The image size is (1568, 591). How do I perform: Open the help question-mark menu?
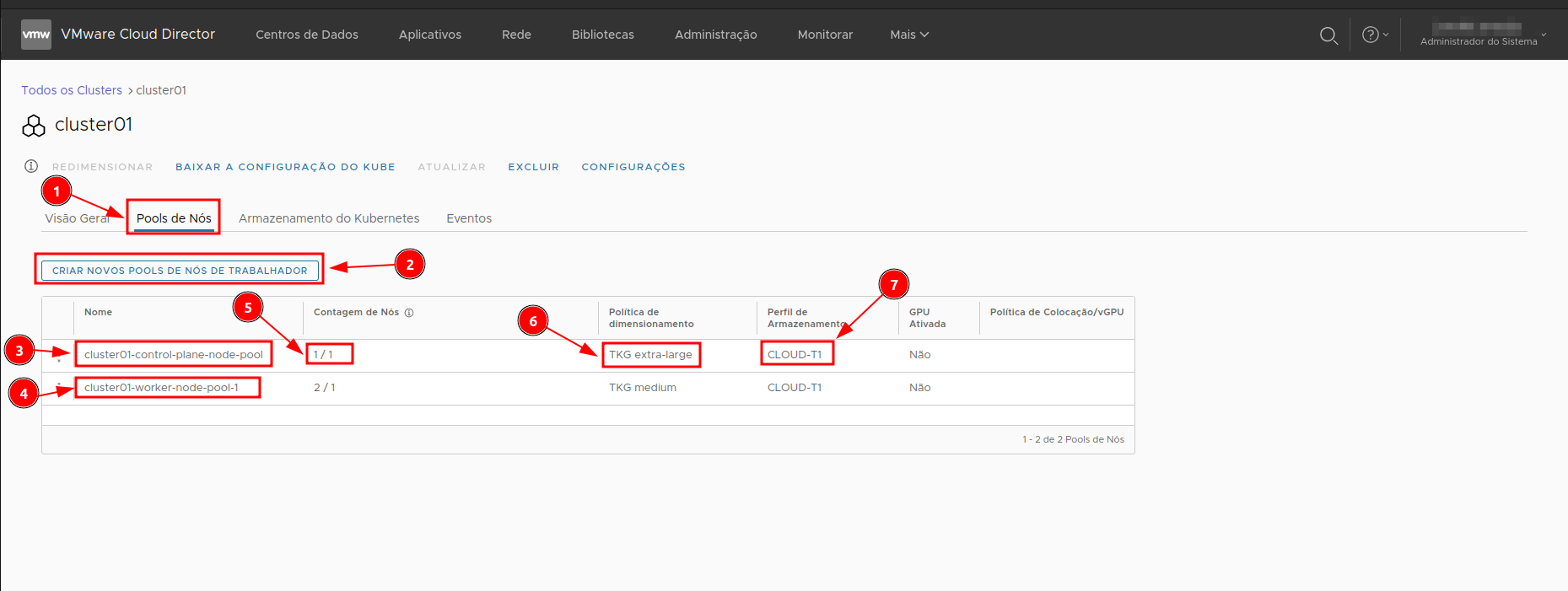click(1375, 35)
